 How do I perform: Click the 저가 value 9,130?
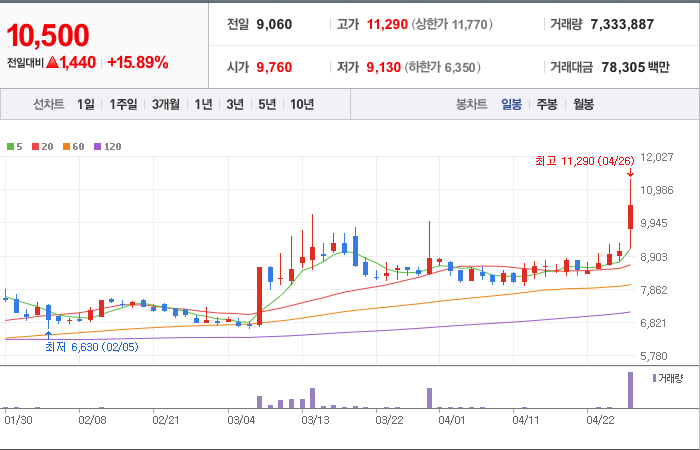[383, 67]
